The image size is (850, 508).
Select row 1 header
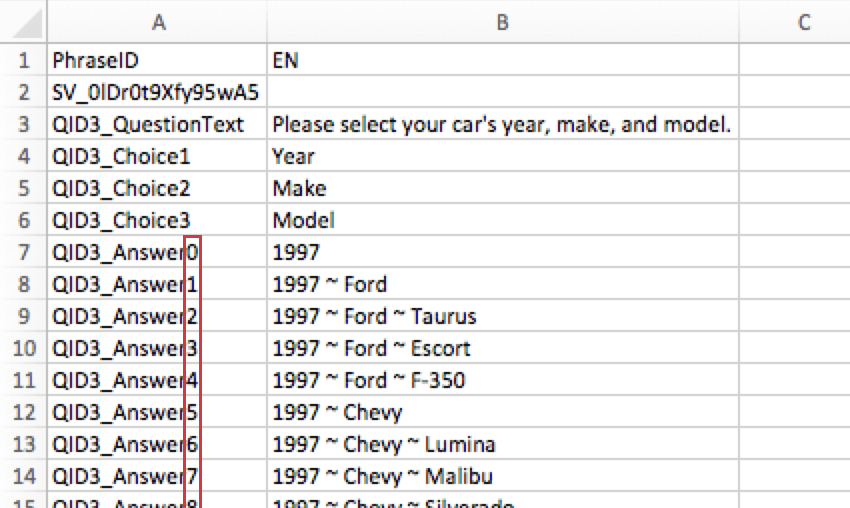[24, 61]
